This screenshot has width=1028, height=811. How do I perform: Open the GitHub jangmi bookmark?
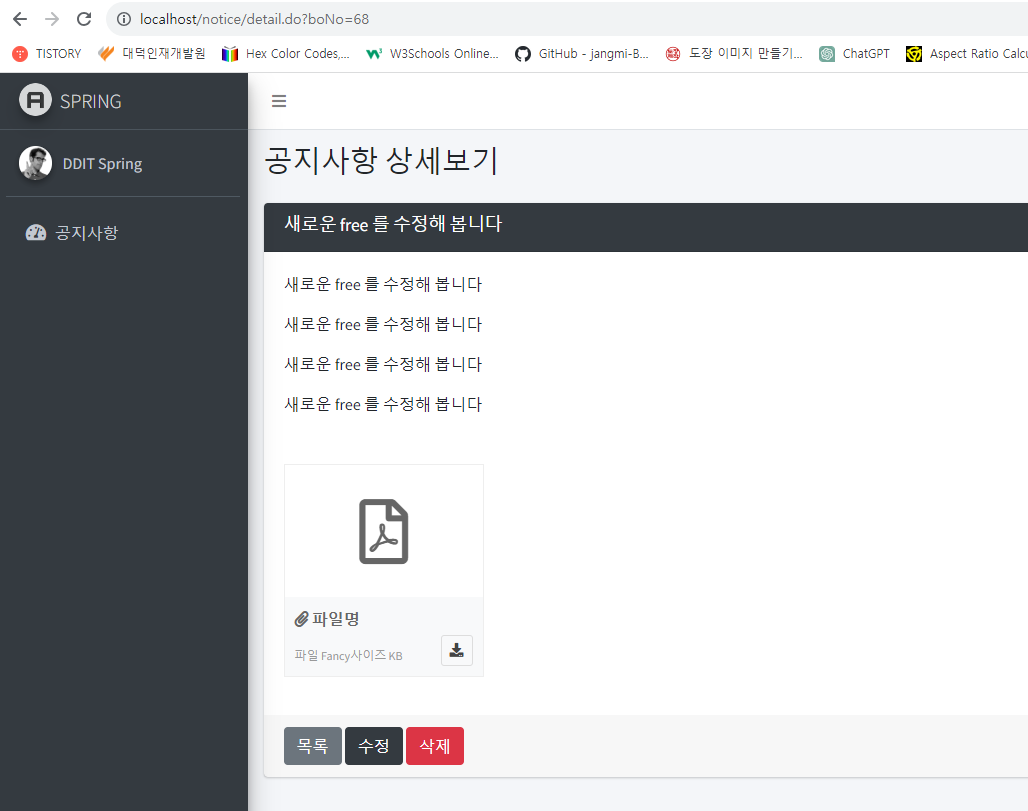click(582, 54)
